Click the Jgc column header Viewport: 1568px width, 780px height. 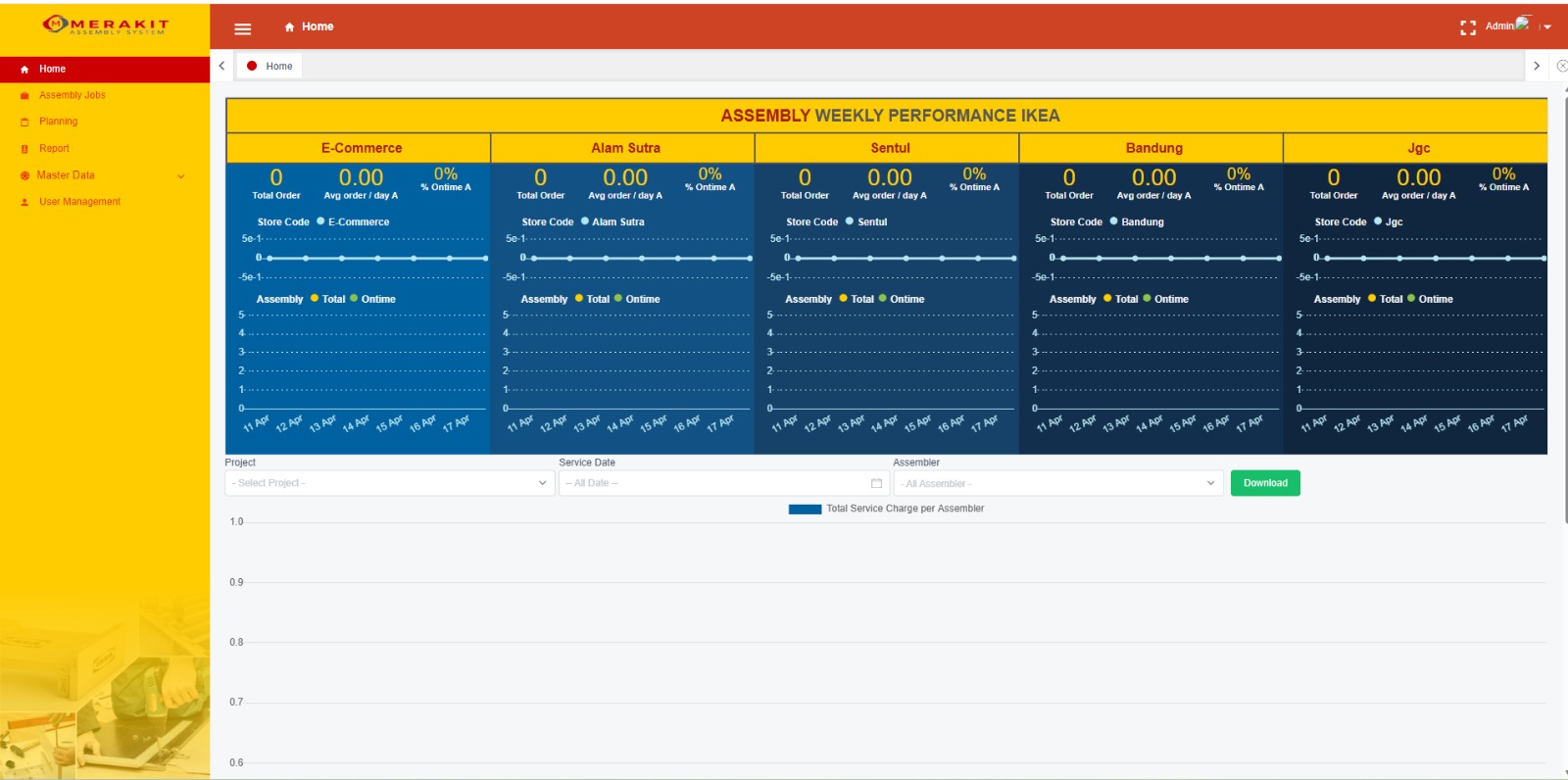pos(1418,148)
